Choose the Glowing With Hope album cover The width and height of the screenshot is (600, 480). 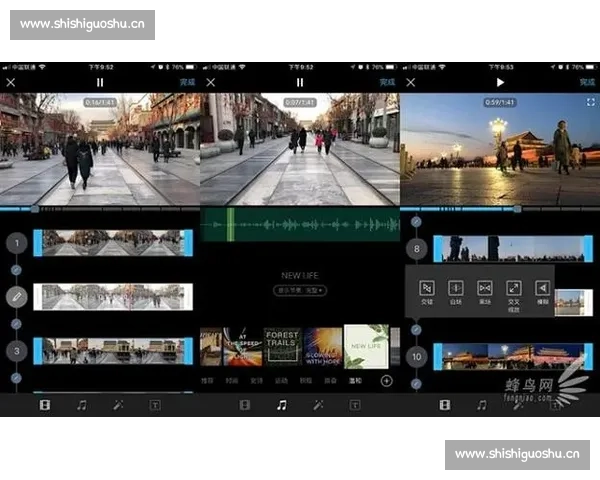coord(323,348)
